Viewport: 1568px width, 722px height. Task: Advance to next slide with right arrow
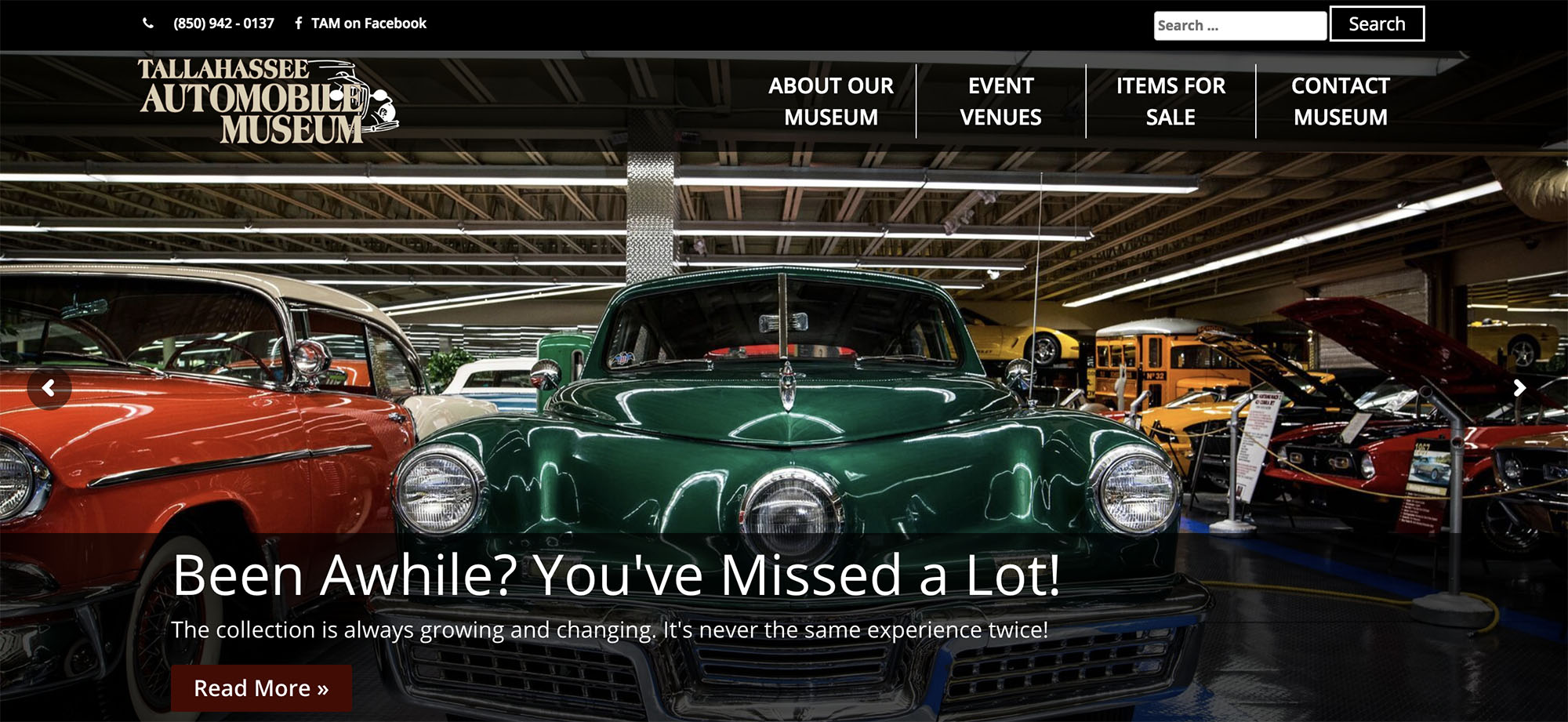(x=1519, y=387)
